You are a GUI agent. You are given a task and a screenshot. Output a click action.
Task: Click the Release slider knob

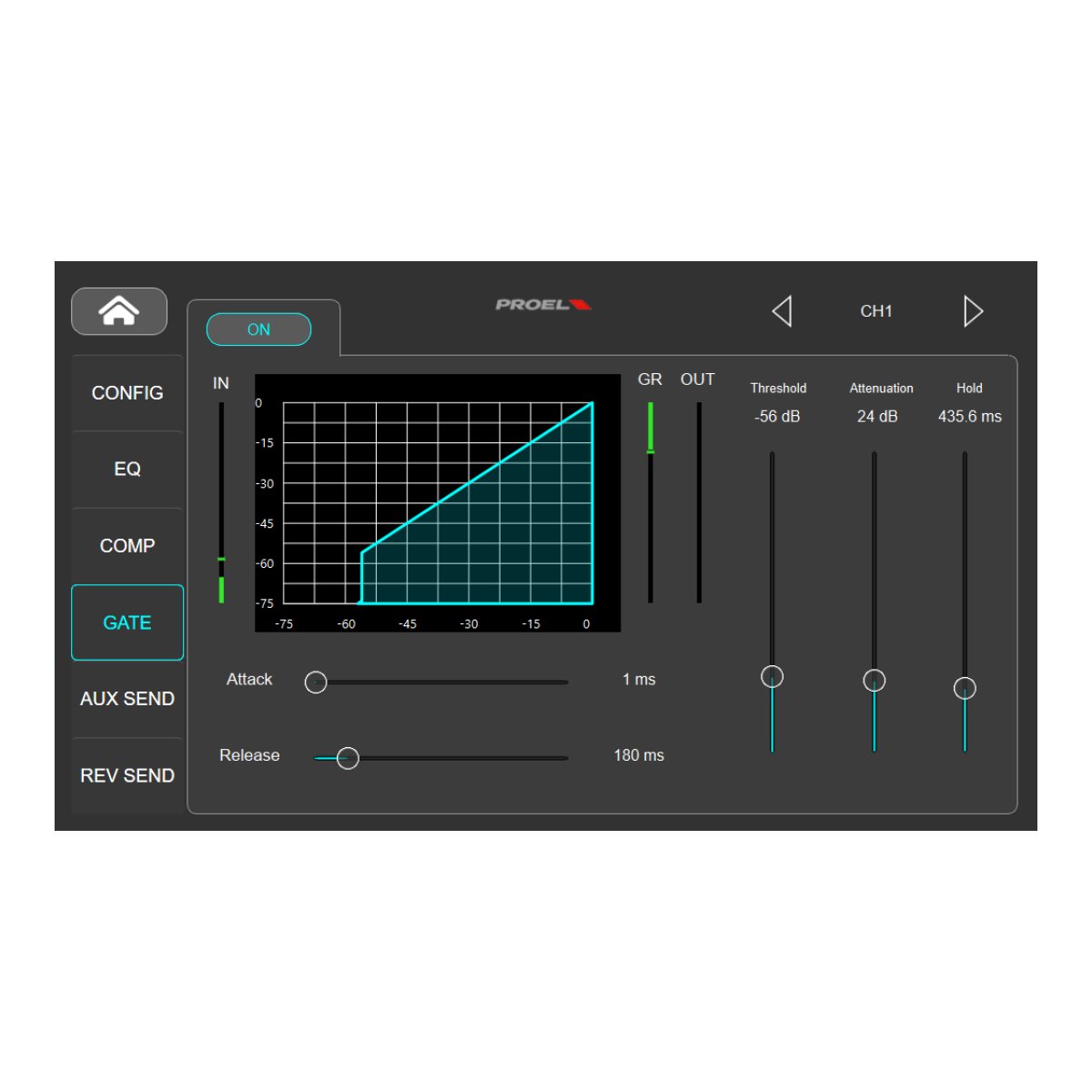(x=348, y=758)
